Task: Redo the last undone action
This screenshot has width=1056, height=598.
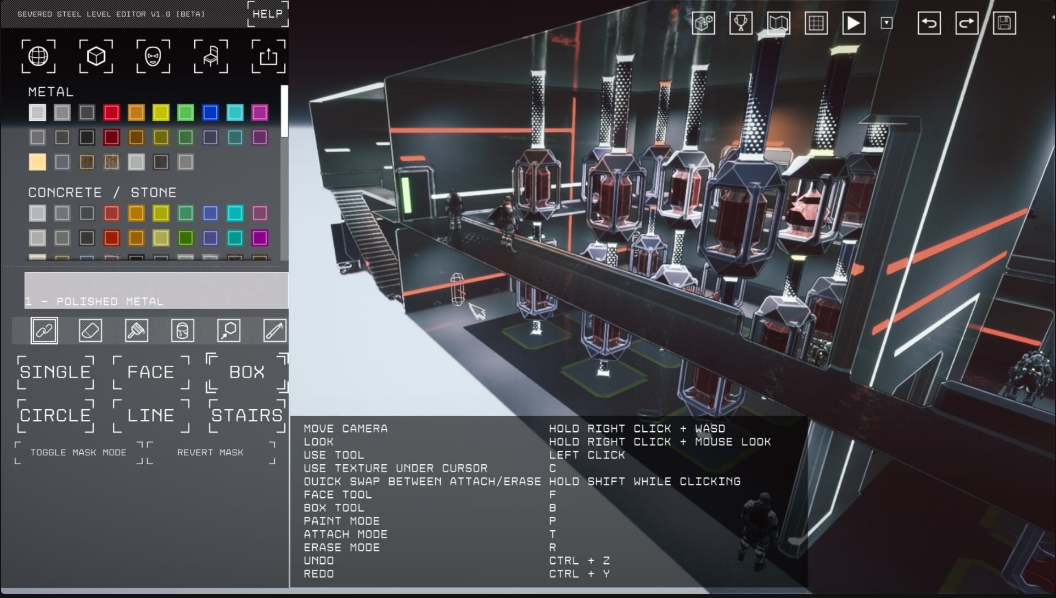Action: click(x=966, y=23)
